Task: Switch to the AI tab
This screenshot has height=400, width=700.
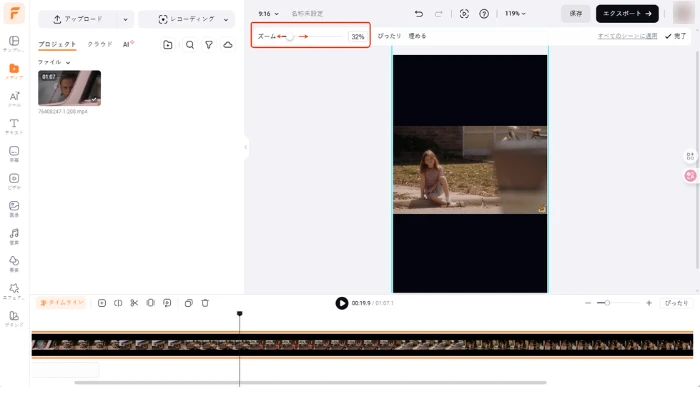Action: pyautogui.click(x=127, y=45)
